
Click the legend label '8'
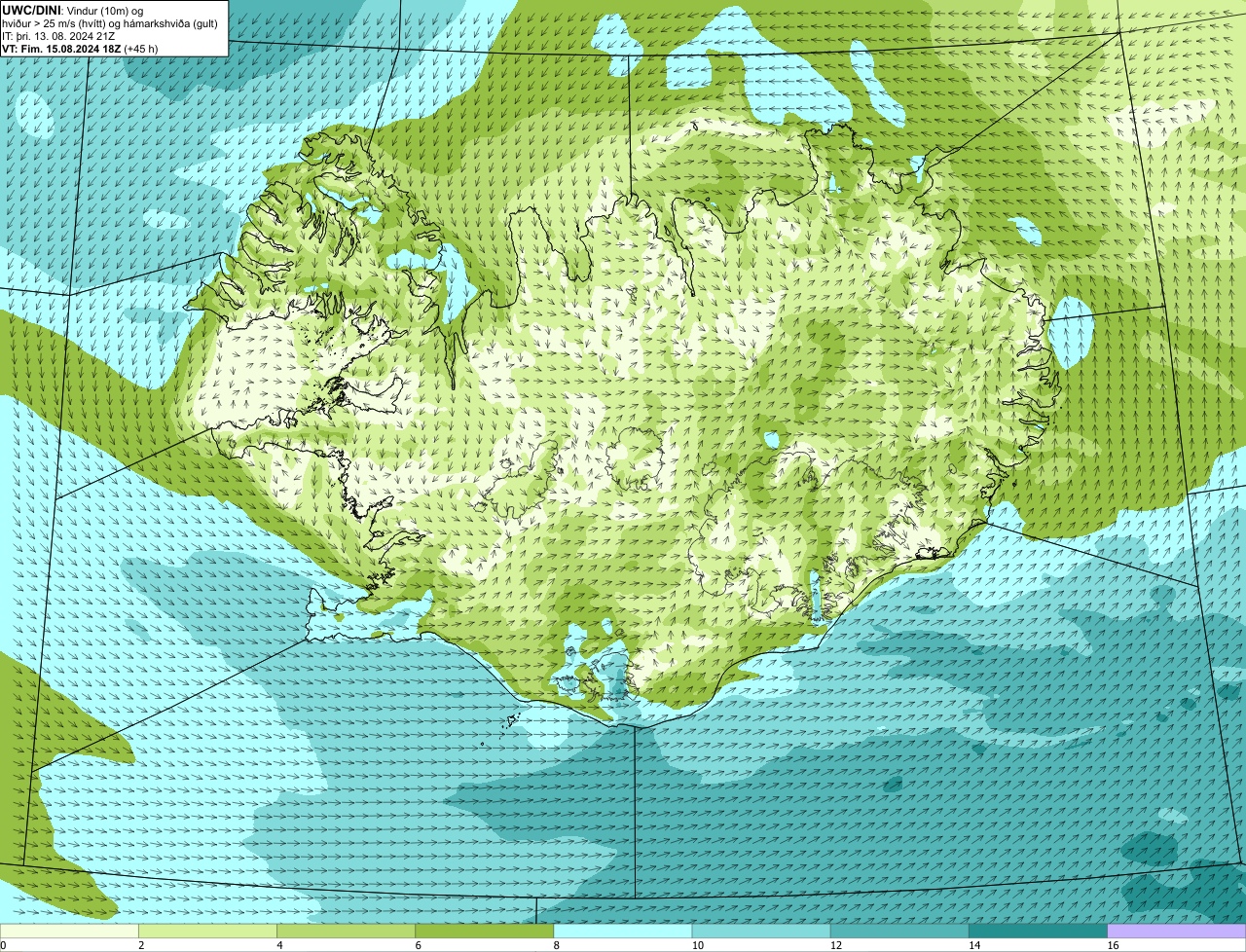coord(558,945)
